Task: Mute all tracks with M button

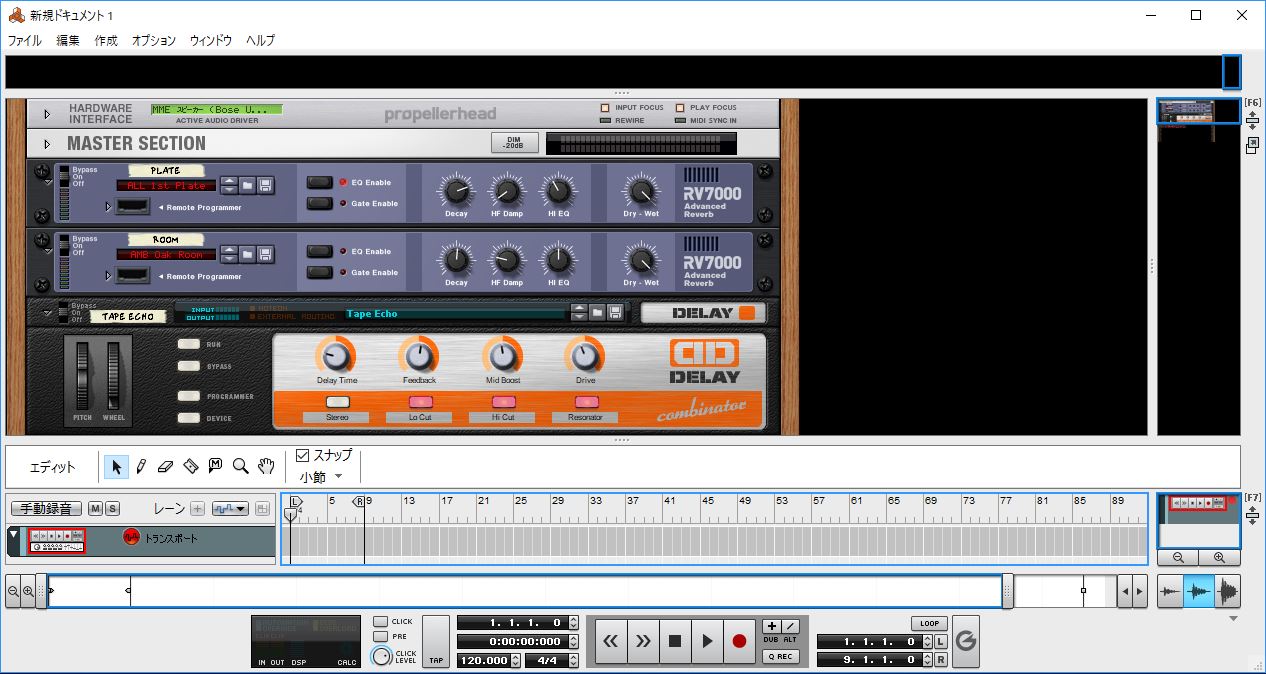Action: (x=96, y=509)
